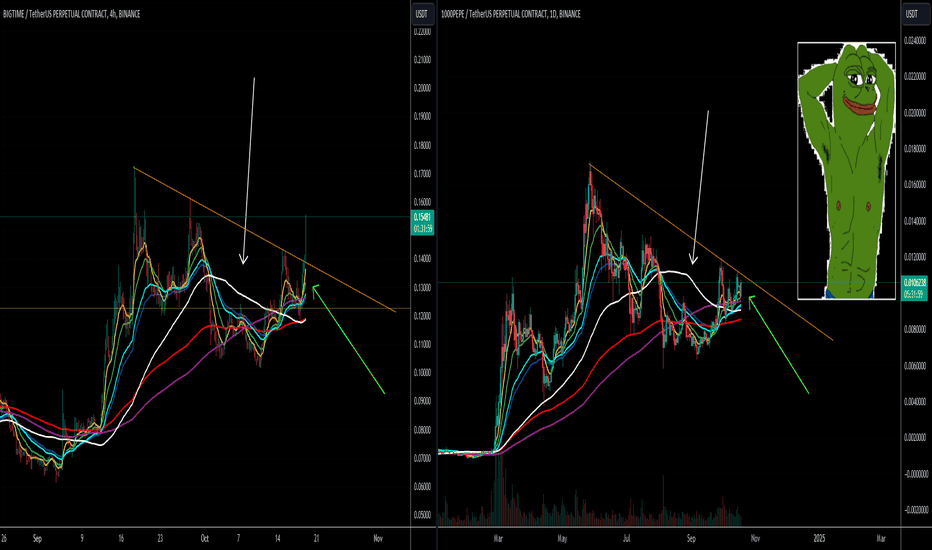932x550 pixels.
Task: Click Nov on BIGTIME chart time axis
Action: coord(378,539)
